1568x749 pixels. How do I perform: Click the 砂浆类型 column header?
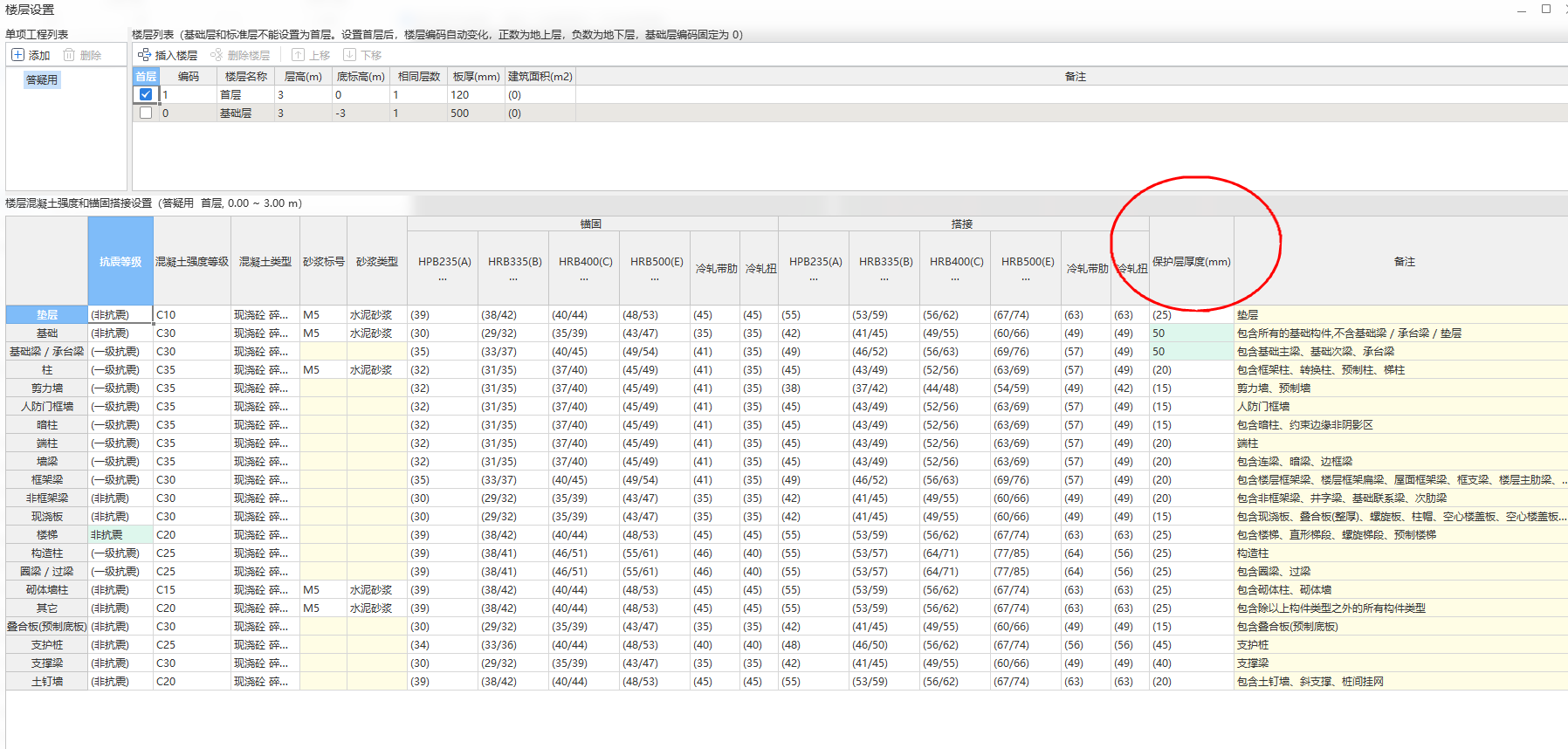377,261
